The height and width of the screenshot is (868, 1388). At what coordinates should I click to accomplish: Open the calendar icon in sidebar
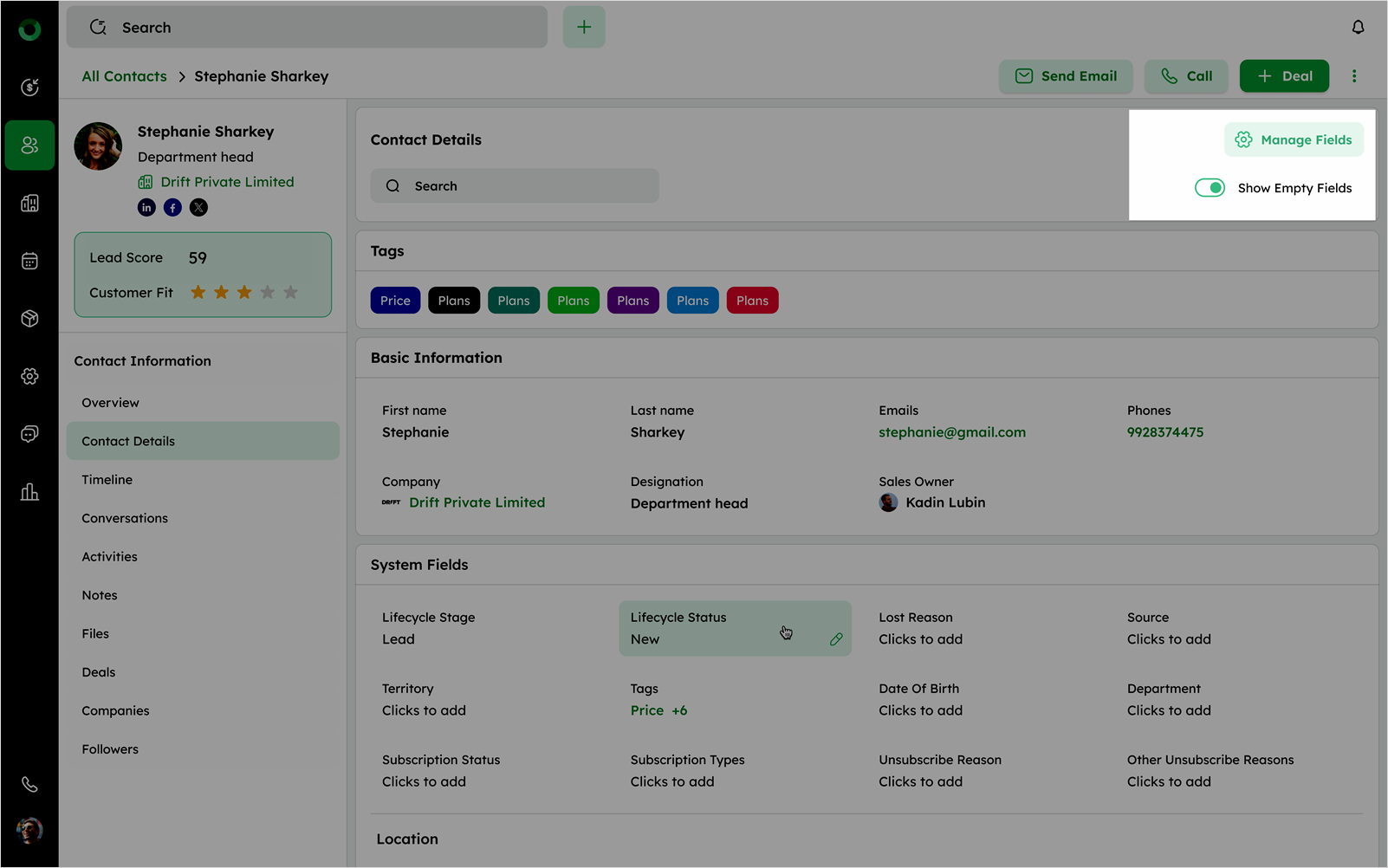(x=29, y=261)
